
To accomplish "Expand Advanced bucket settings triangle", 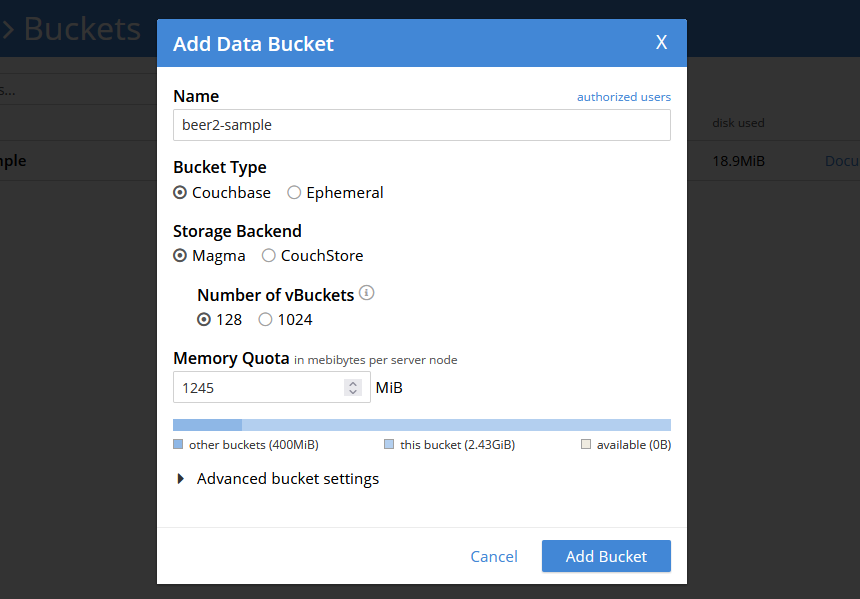I will click(x=180, y=479).
